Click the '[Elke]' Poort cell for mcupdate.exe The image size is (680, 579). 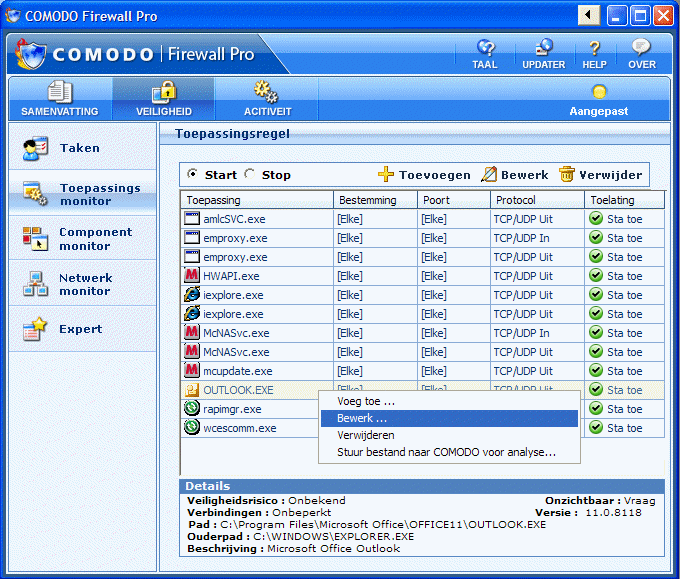[x=454, y=371]
